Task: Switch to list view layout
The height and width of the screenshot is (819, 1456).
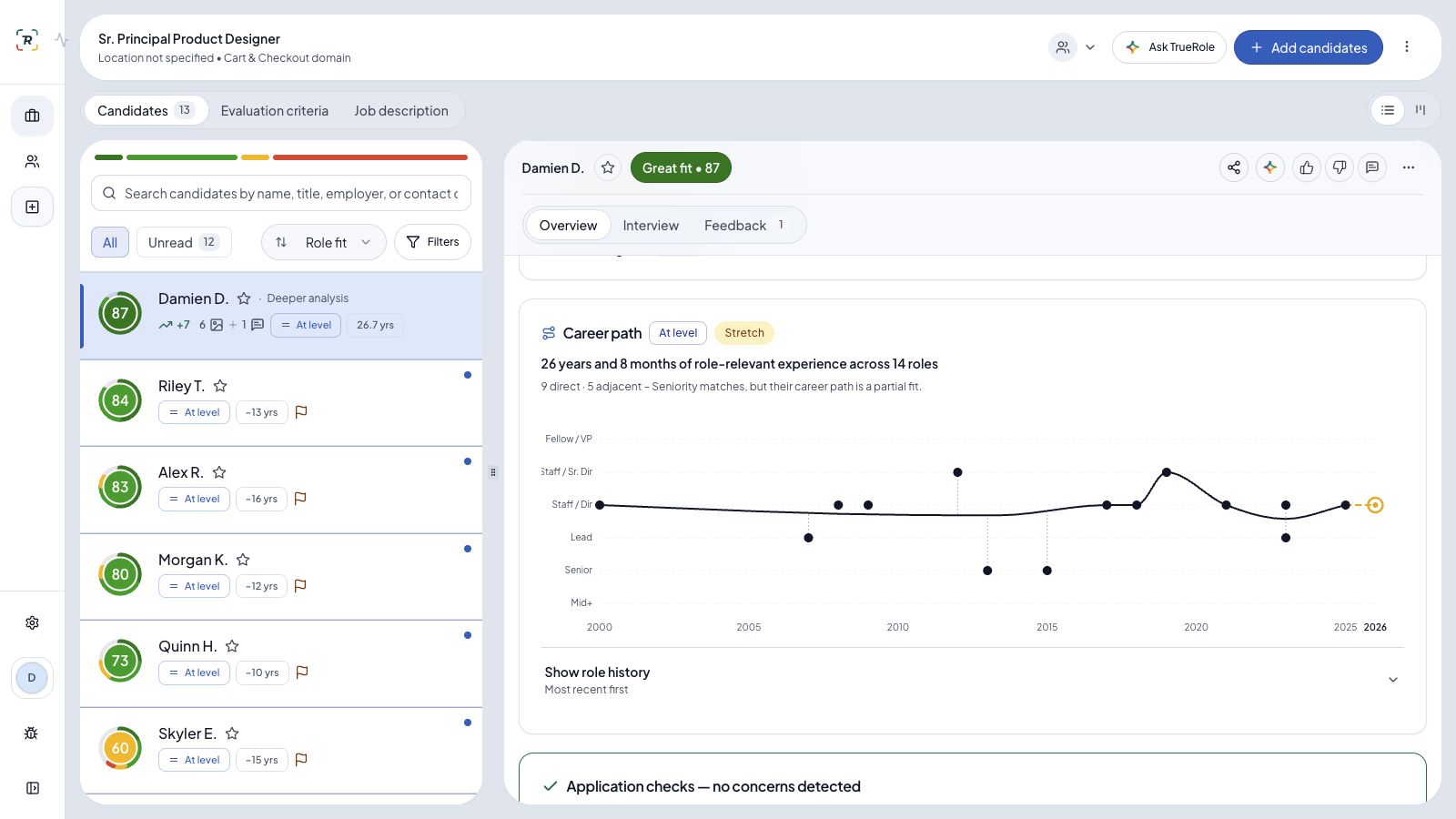Action: click(x=1388, y=110)
